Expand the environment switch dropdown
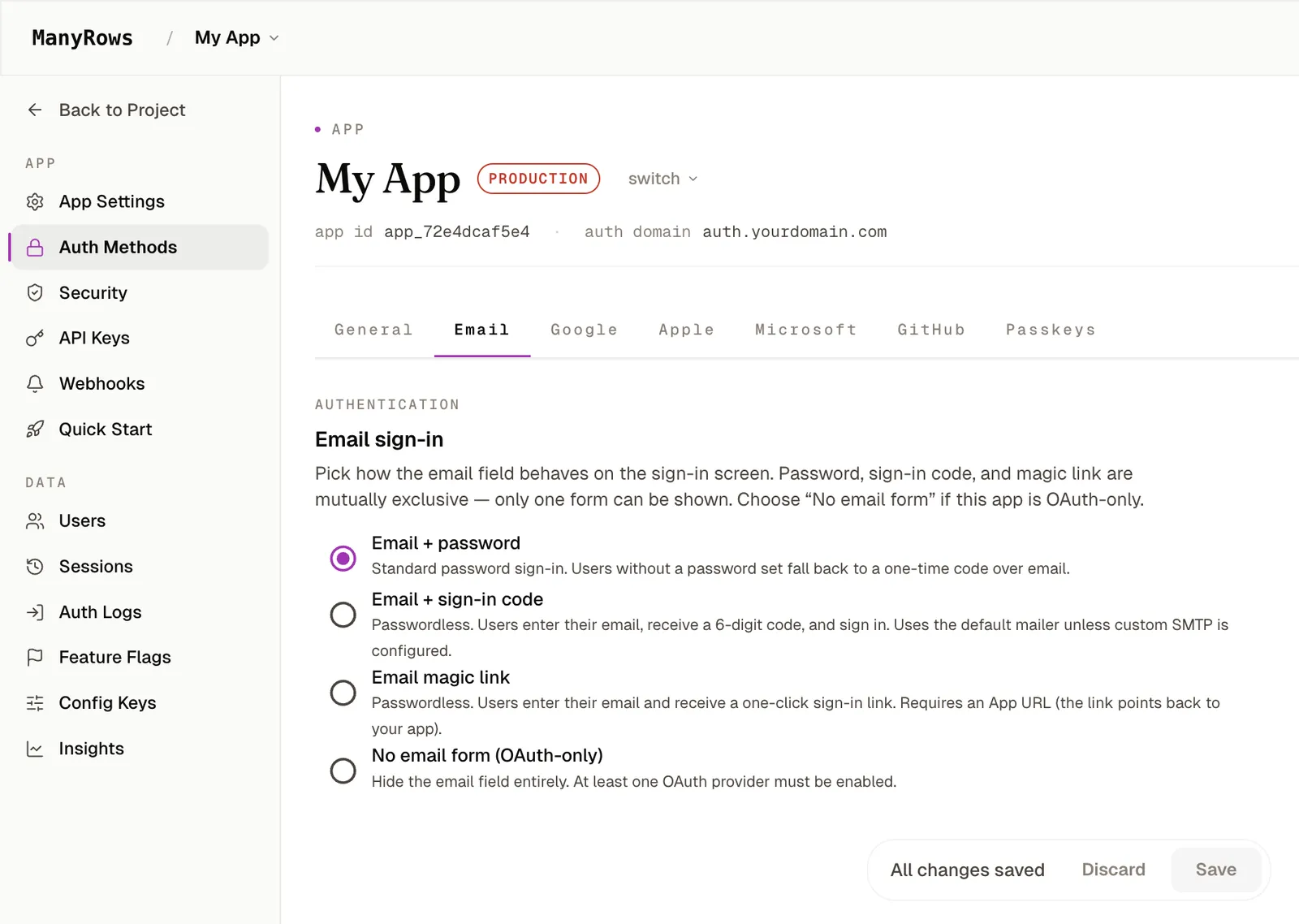This screenshot has height=924, width=1299. pyautogui.click(x=662, y=179)
